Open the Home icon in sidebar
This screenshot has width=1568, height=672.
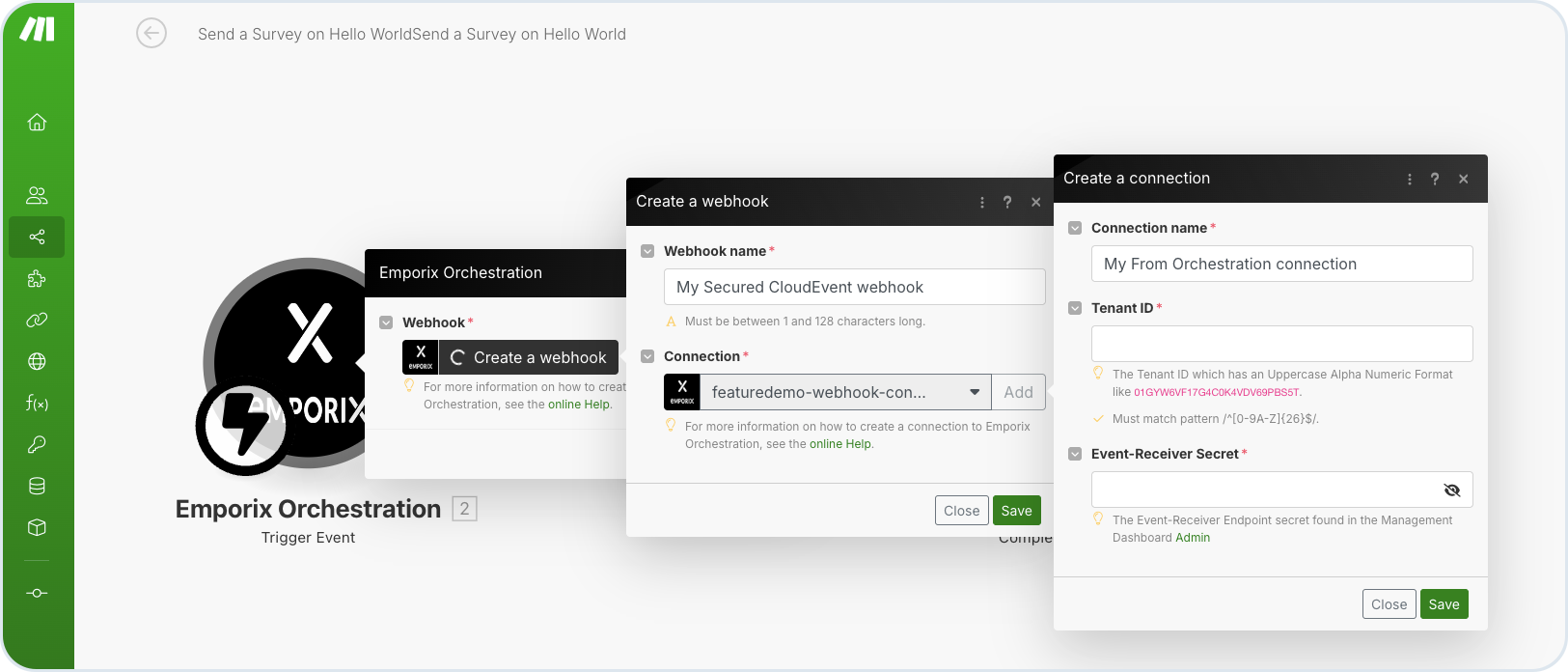point(37,123)
